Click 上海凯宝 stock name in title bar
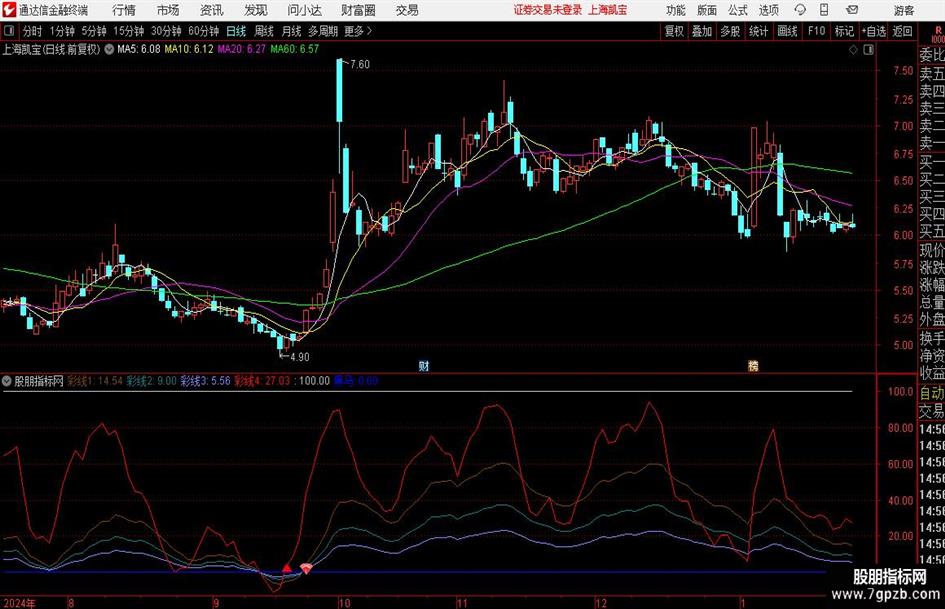 pyautogui.click(x=608, y=10)
